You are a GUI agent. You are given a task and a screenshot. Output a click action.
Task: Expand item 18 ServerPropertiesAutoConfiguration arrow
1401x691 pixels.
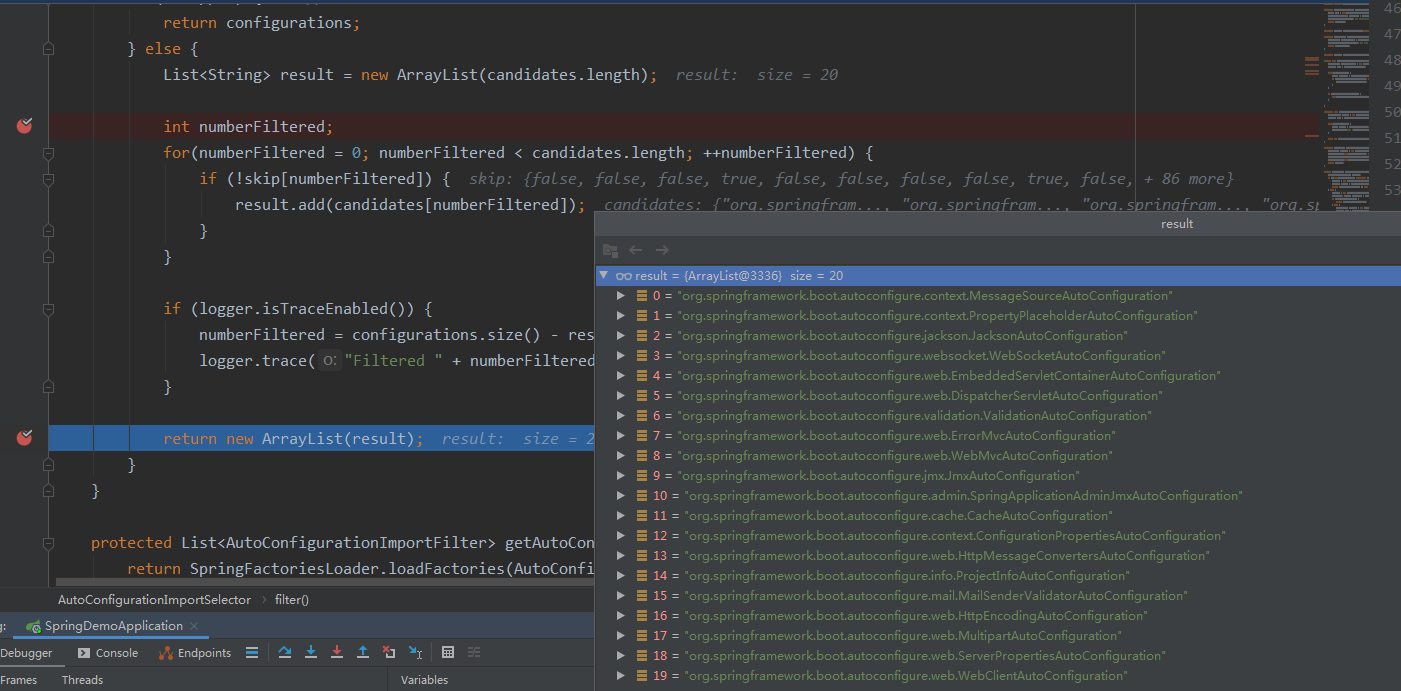tap(621, 656)
